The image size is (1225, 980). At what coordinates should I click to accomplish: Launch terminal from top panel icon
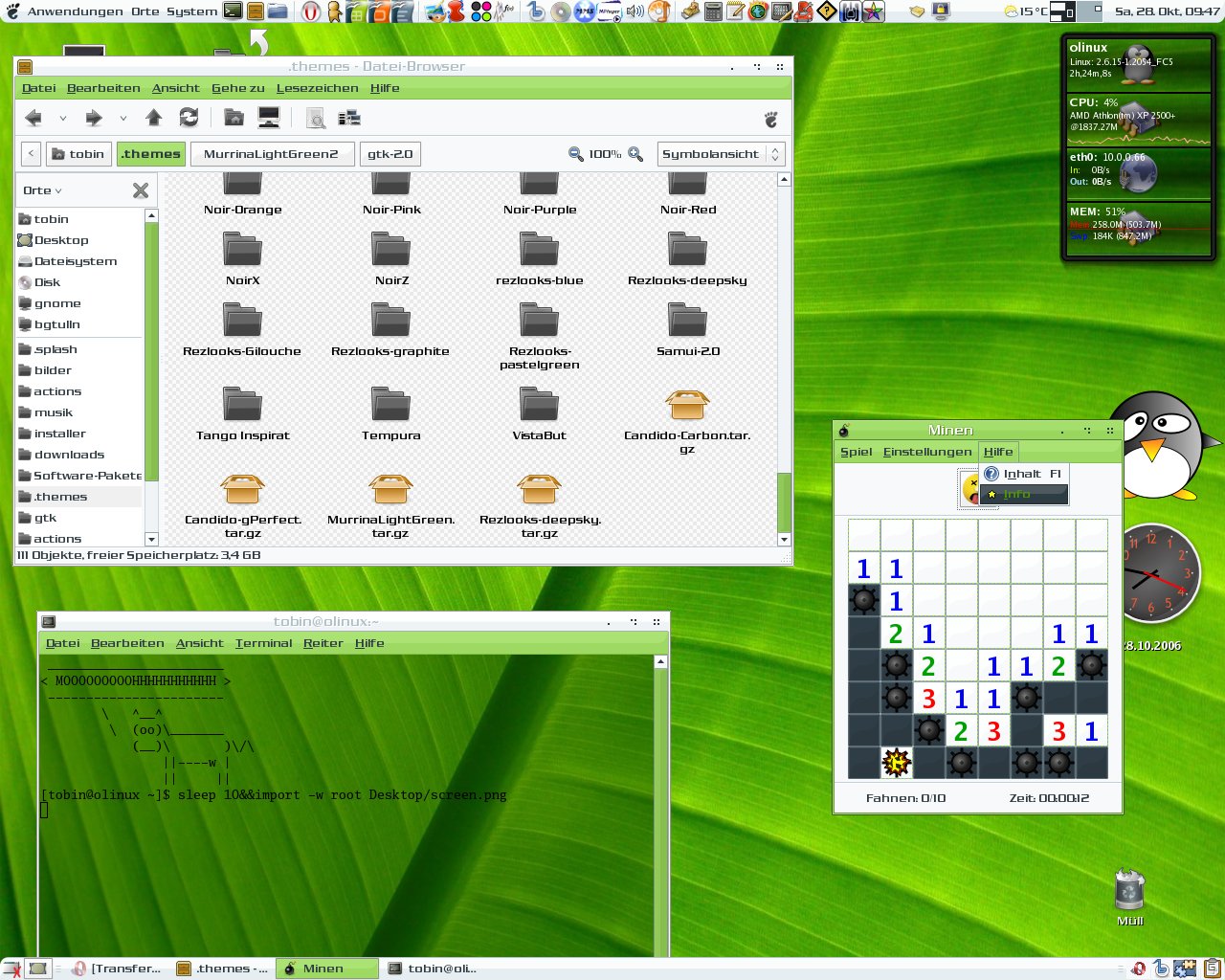[233, 11]
